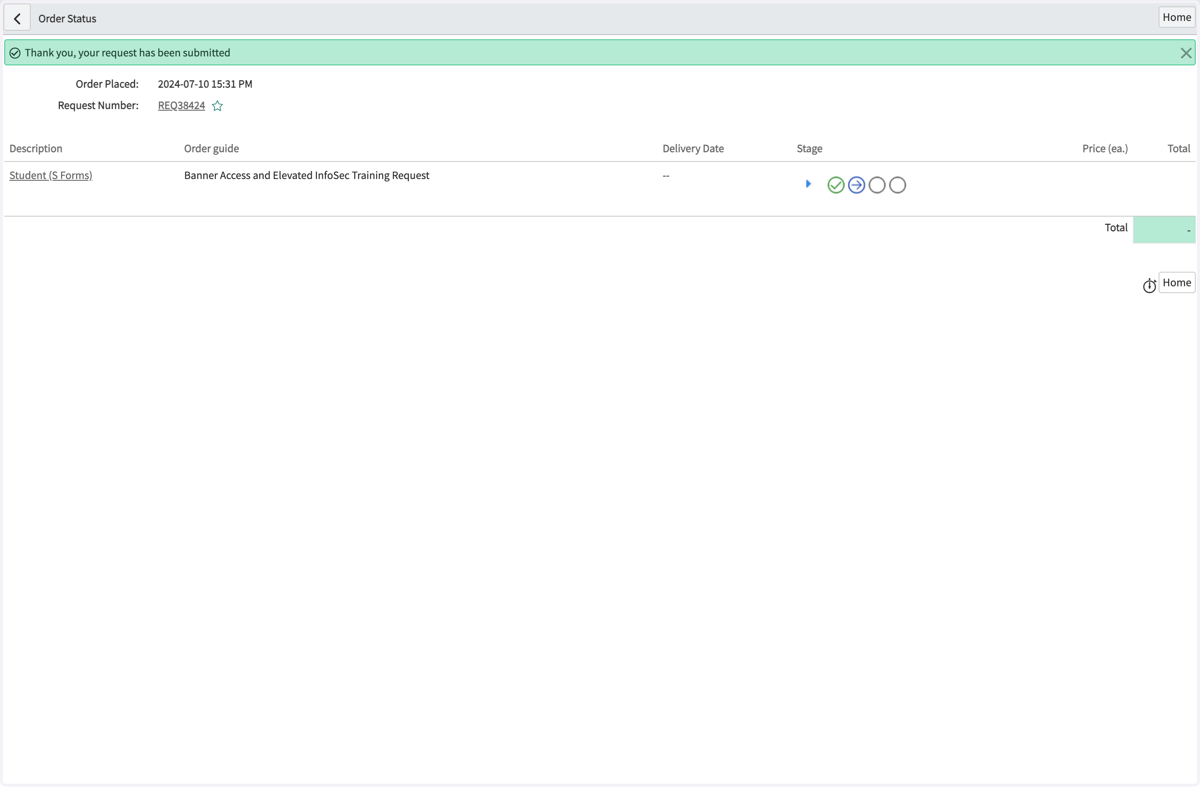Click the Delivery Date column header
This screenshot has height=787, width=1200.
point(693,148)
